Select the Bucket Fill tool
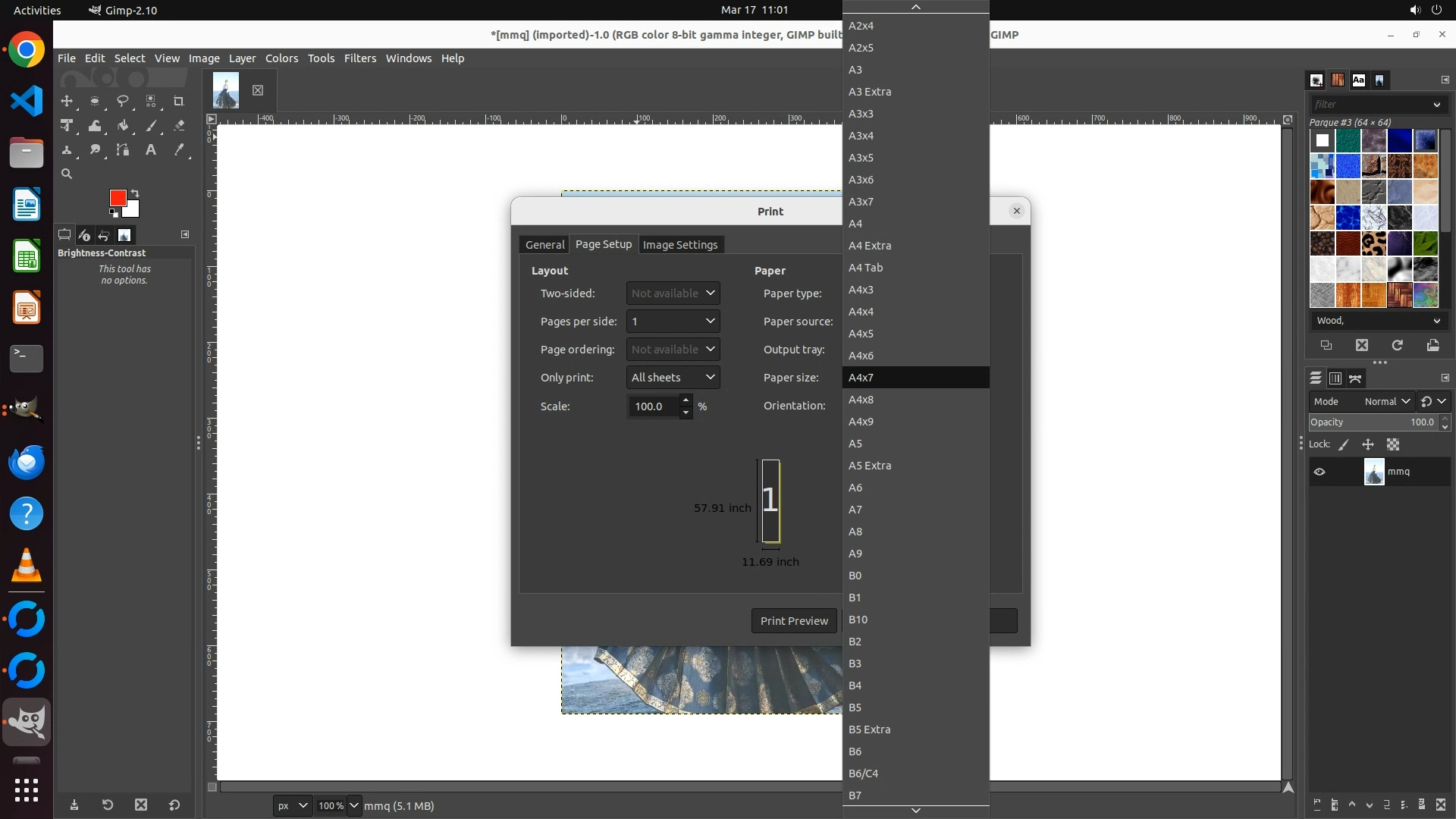Viewport: 1456px width, 819px height. click(x=123, y=126)
